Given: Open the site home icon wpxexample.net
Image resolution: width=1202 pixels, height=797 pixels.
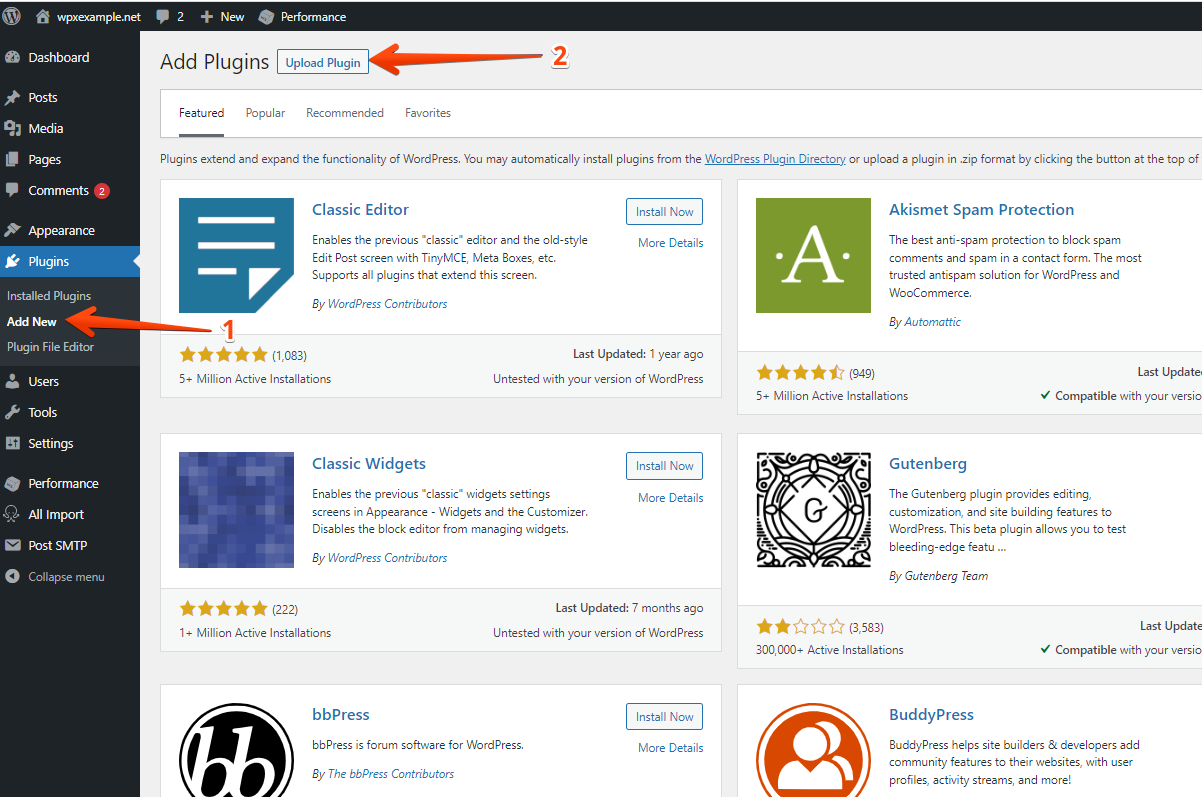Looking at the screenshot, I should pos(43,16).
